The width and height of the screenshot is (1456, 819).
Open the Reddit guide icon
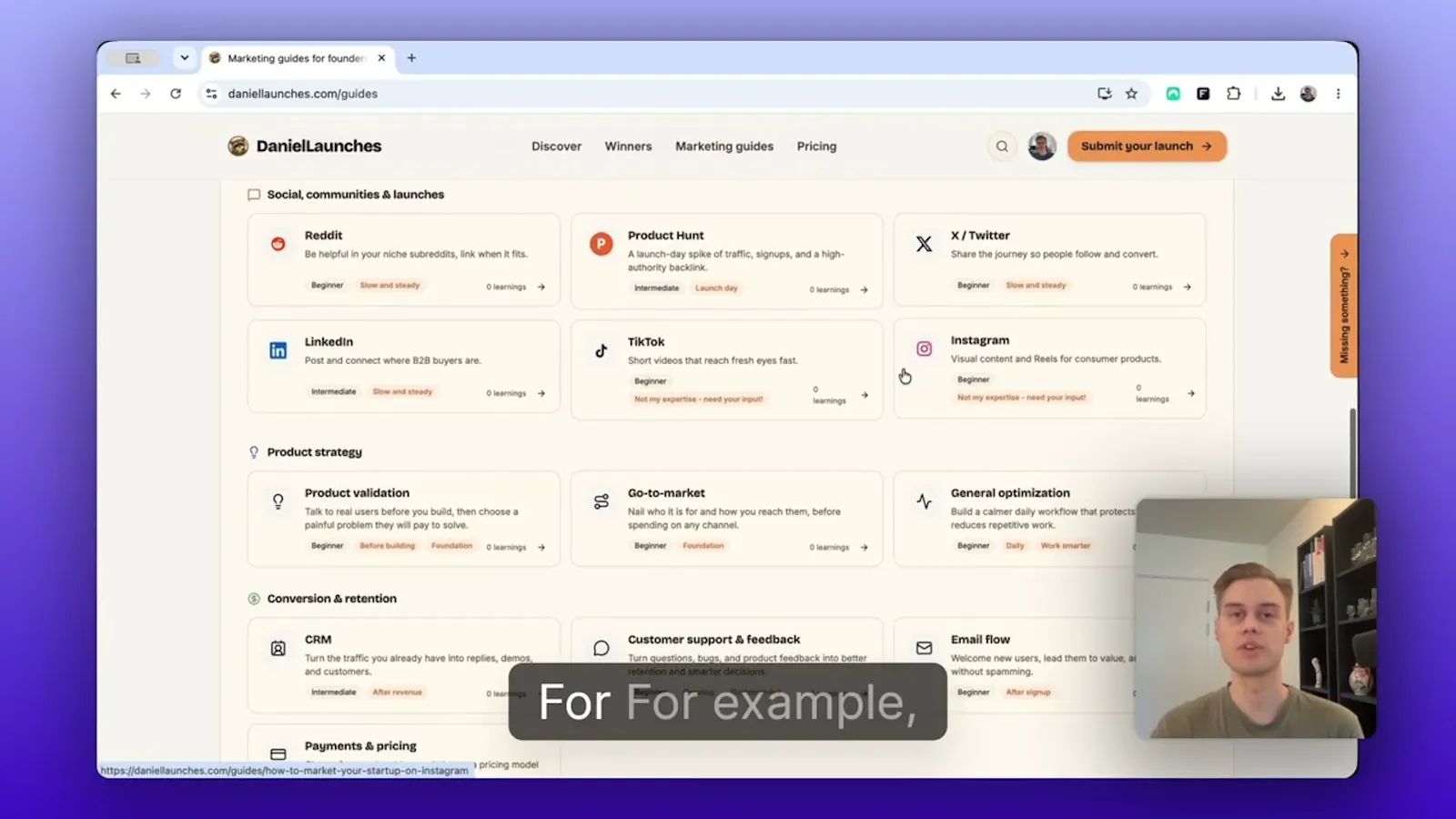278,244
